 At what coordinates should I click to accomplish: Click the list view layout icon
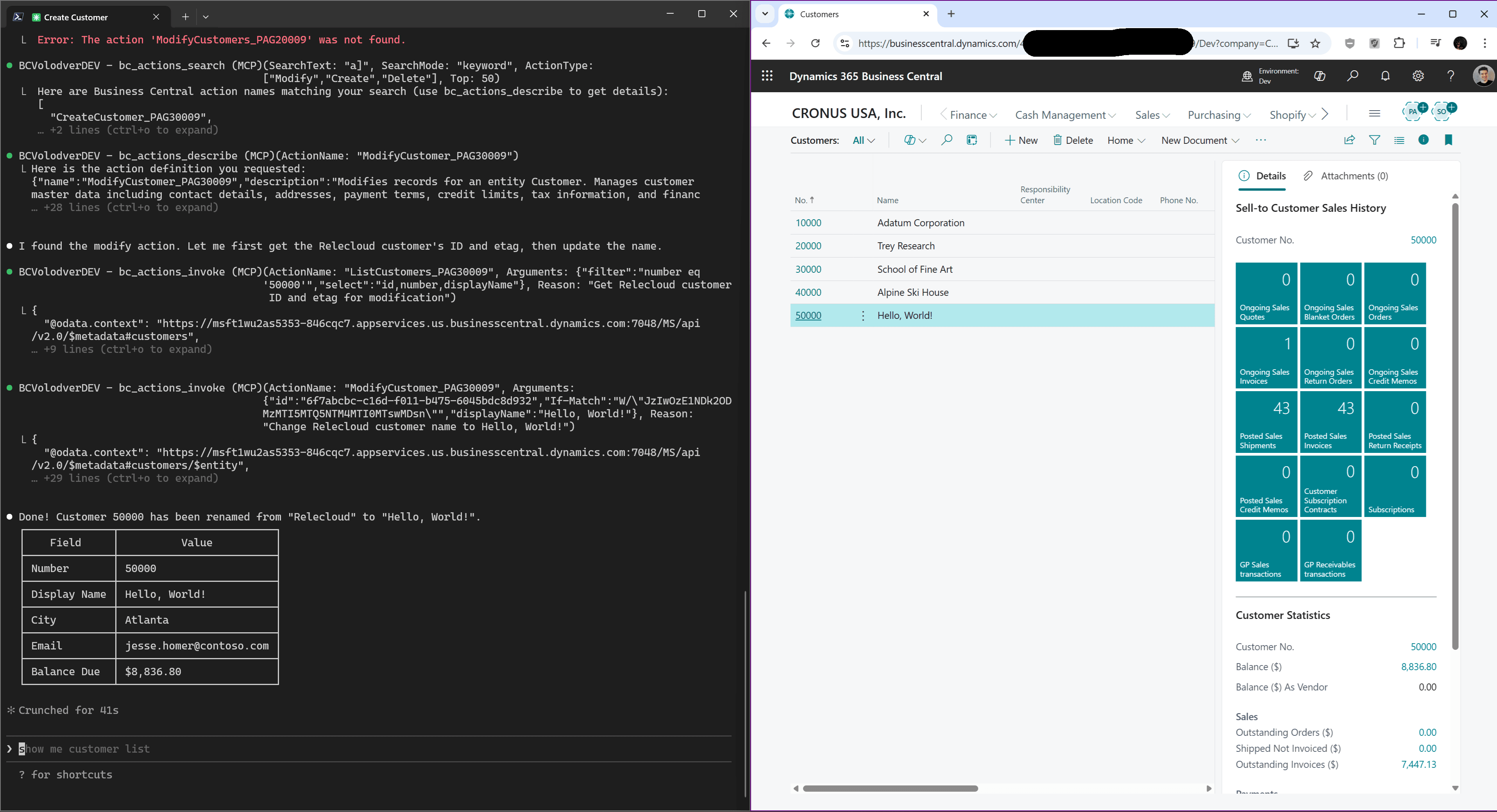1399,140
